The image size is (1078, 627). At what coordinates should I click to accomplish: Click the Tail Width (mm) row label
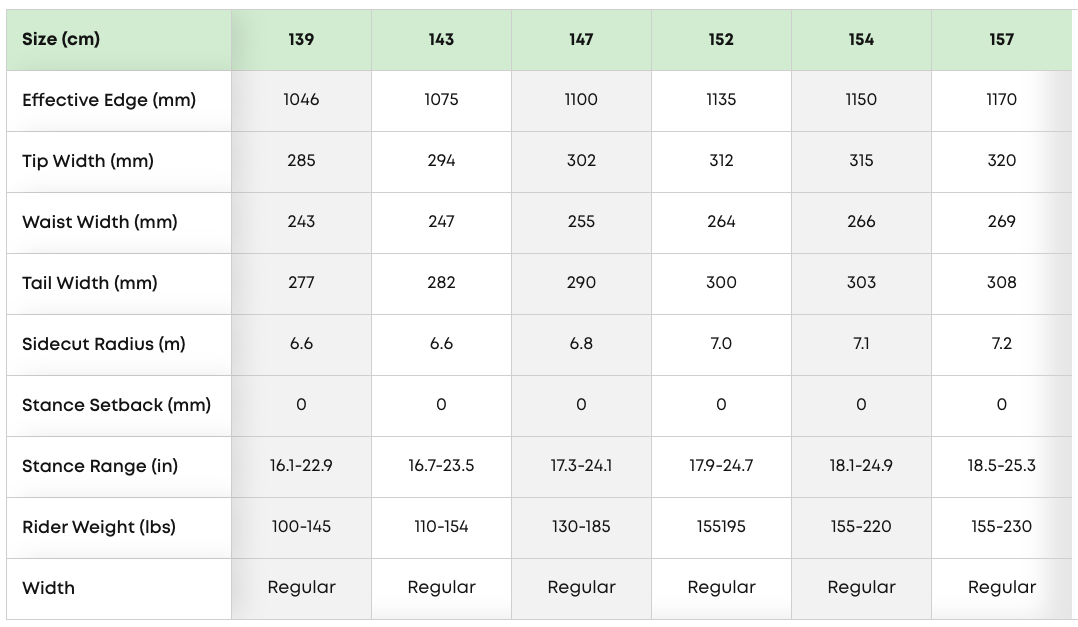[90, 283]
